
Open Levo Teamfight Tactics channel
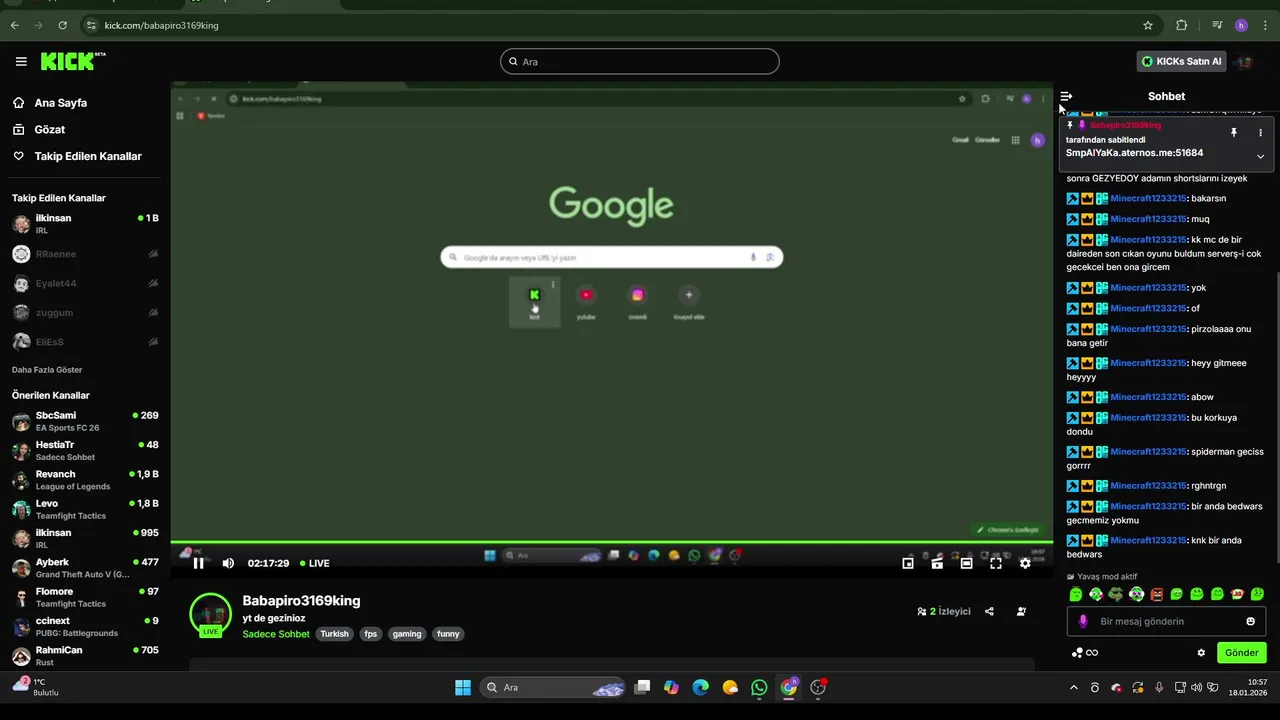point(85,509)
